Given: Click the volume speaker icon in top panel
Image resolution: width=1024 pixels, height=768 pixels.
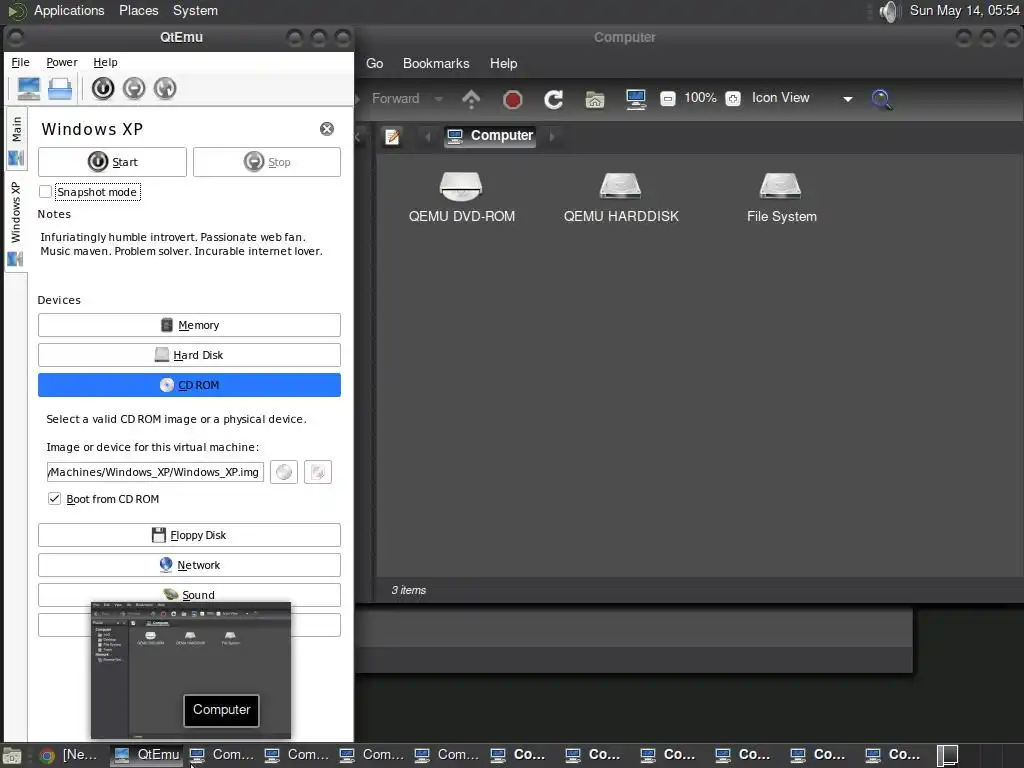Looking at the screenshot, I should tap(889, 11).
